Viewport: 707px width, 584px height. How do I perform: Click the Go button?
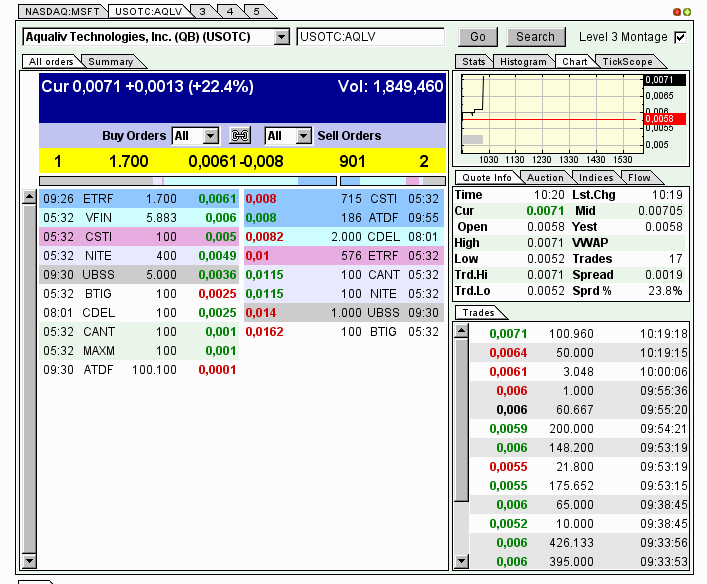coord(478,37)
